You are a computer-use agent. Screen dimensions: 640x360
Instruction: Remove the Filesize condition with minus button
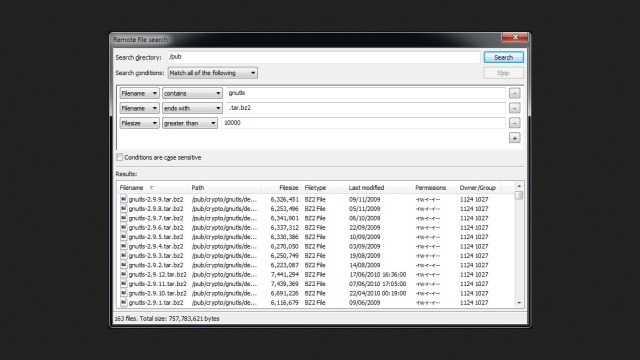[x=514, y=123]
